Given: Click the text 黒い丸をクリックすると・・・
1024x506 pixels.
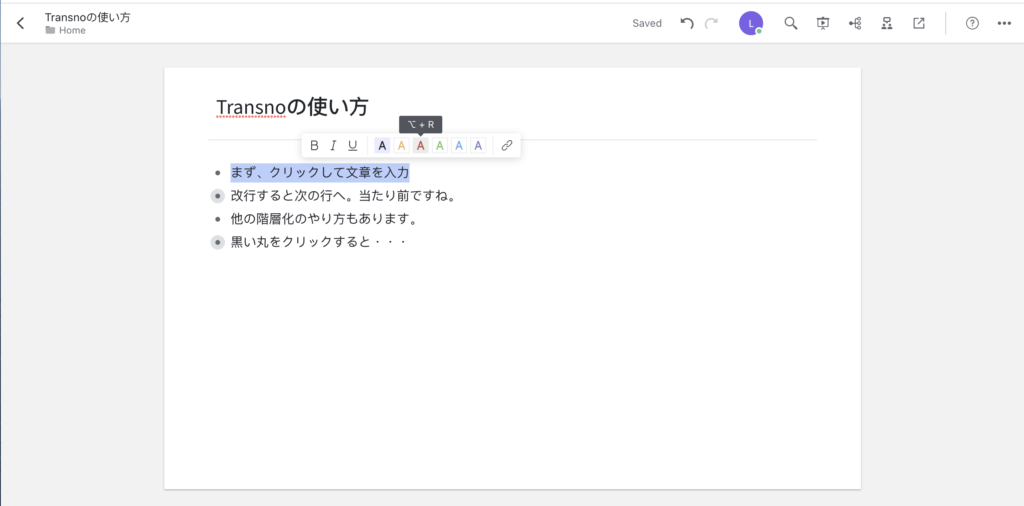Looking at the screenshot, I should tap(319, 242).
